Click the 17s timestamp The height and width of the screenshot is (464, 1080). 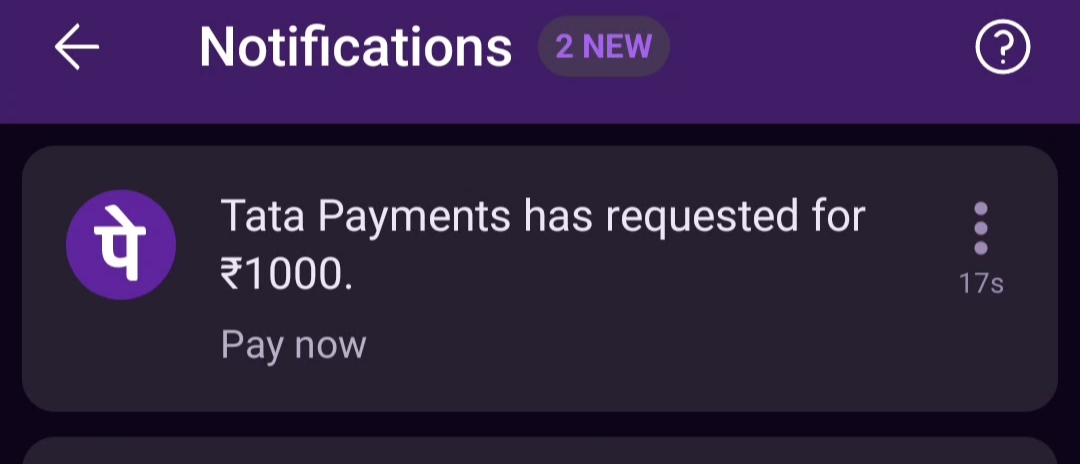pos(980,284)
